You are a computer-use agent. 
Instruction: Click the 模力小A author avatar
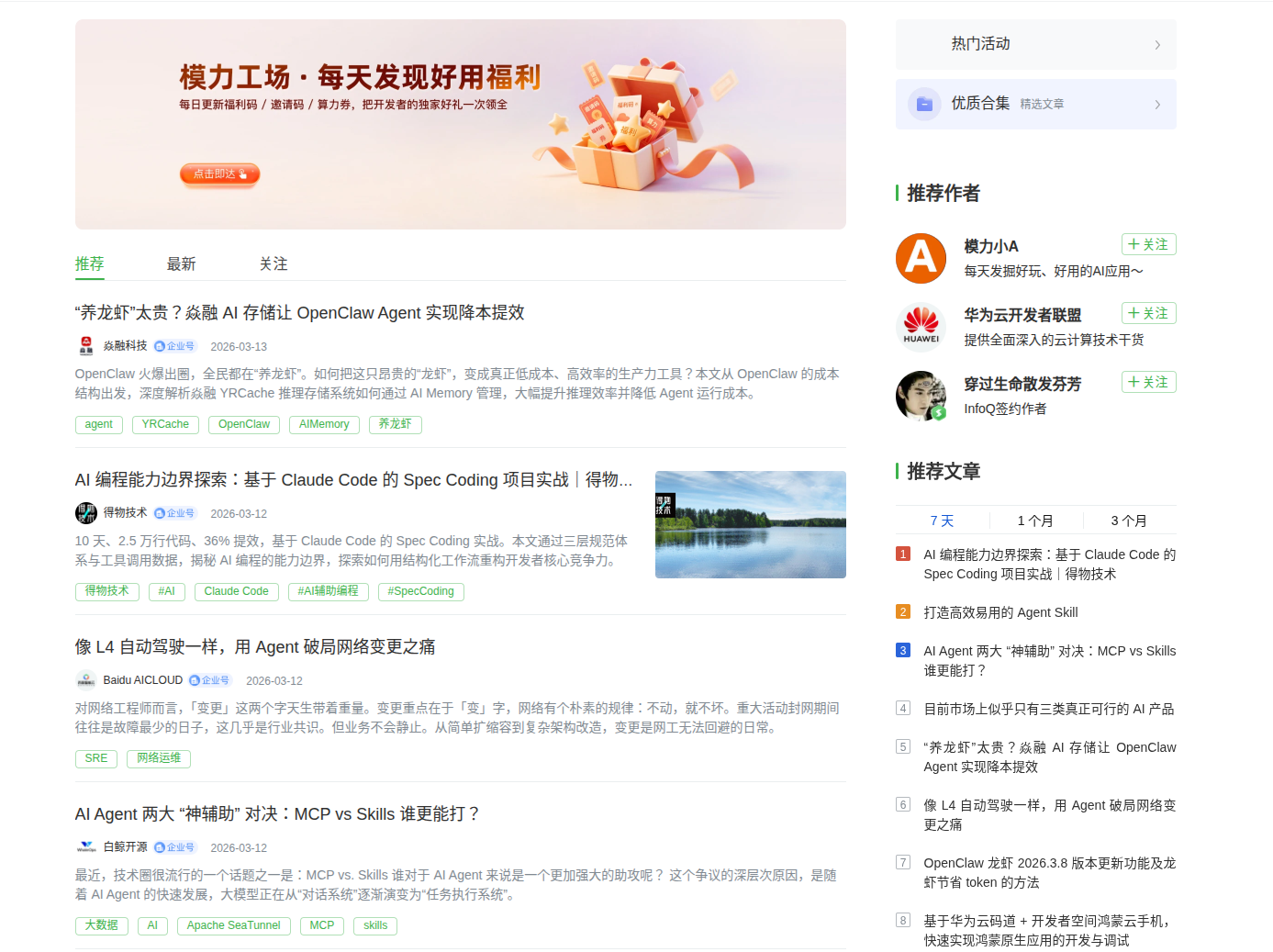(921, 259)
